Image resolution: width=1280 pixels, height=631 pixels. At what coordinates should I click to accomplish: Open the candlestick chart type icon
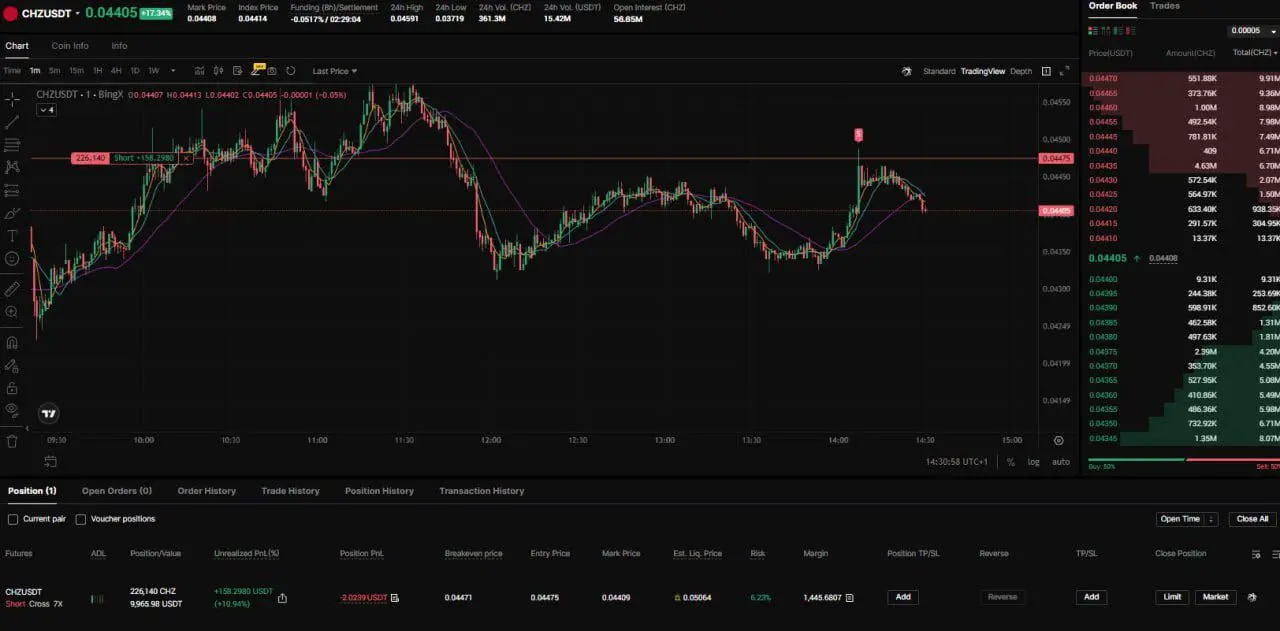(219, 71)
